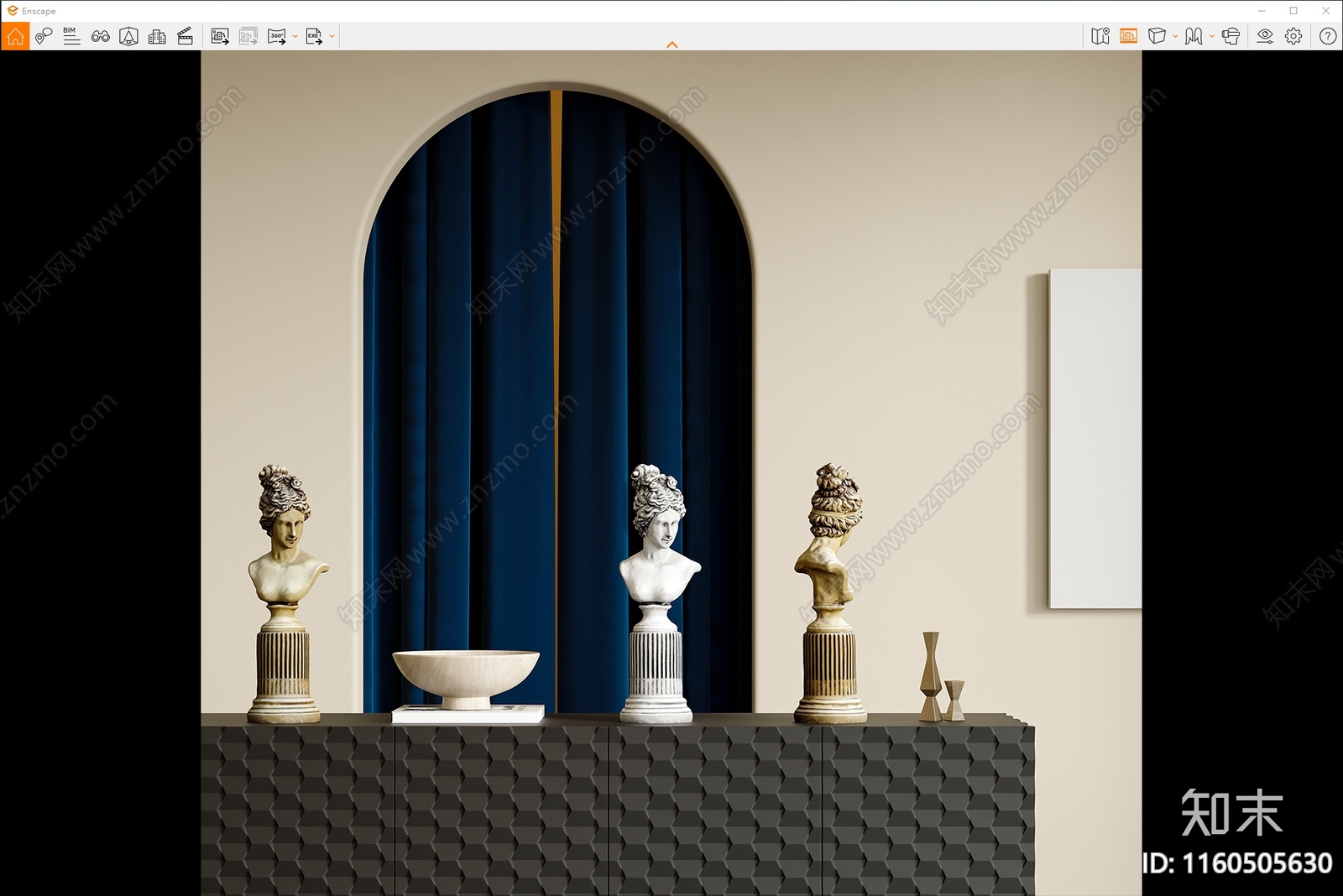Select the walk and fly navigation icon
Viewport: 1343px width, 896px height.
tap(1194, 36)
